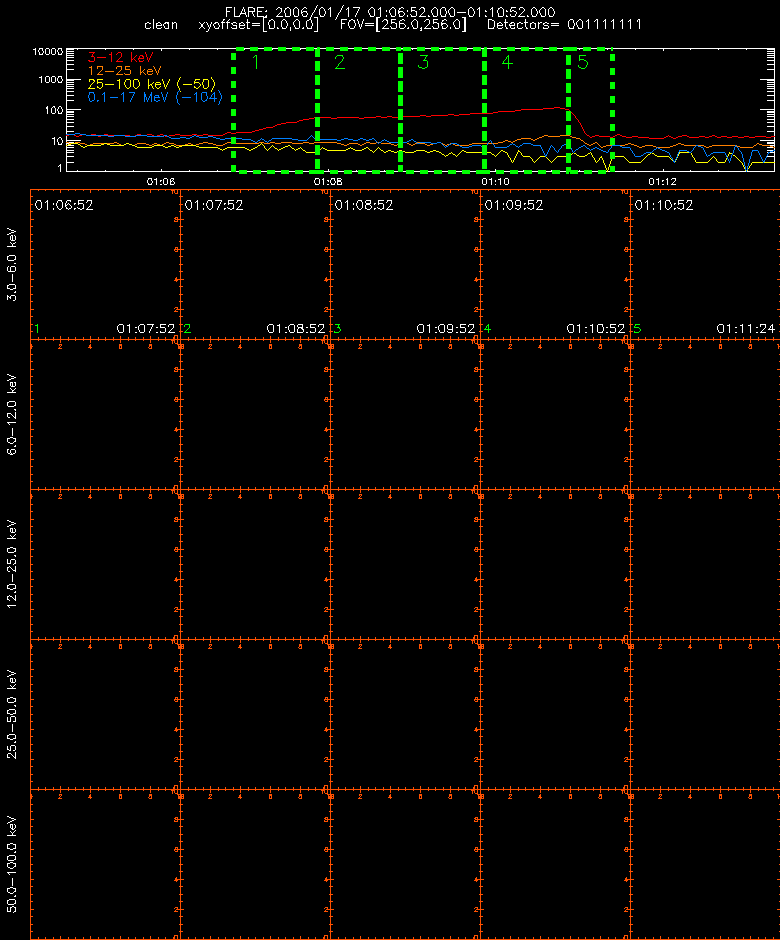Click the 01:08:52 start time heading its image column

364,206
